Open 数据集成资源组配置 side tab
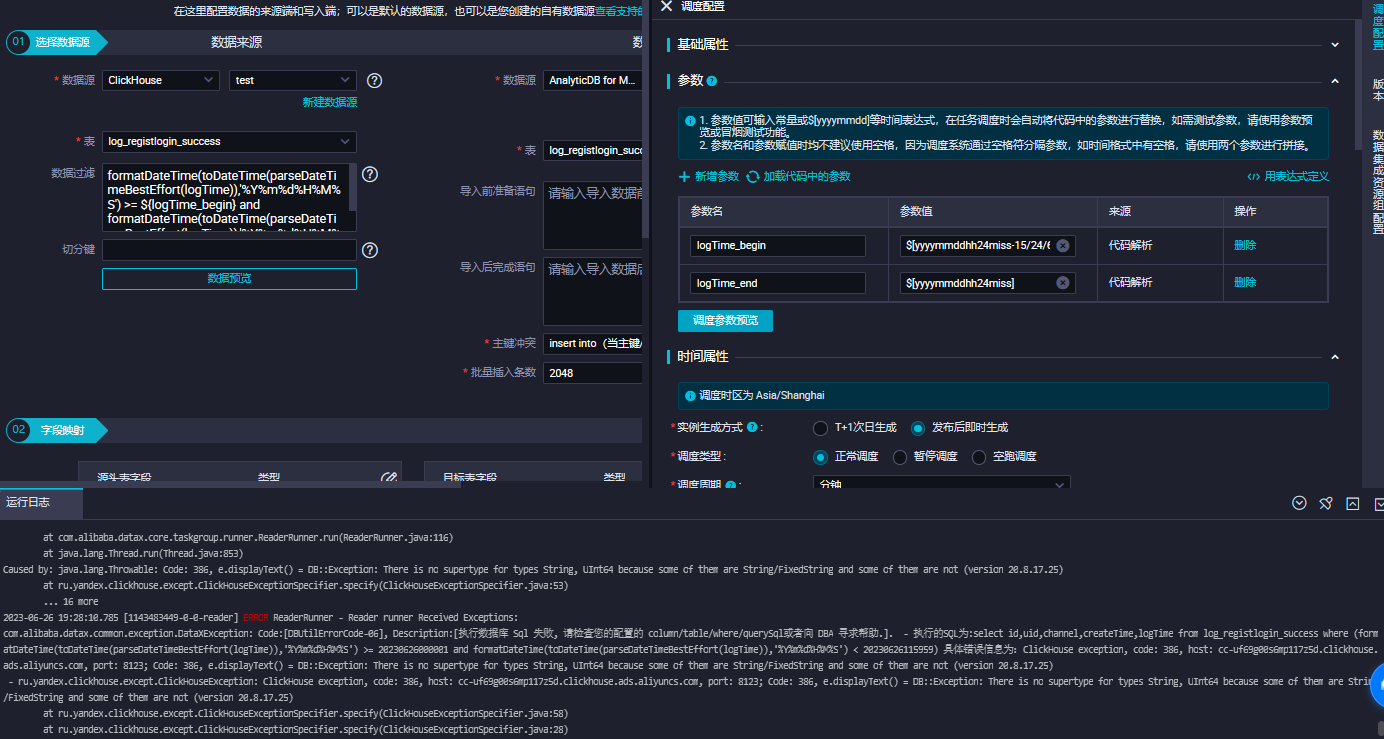 [1378, 182]
